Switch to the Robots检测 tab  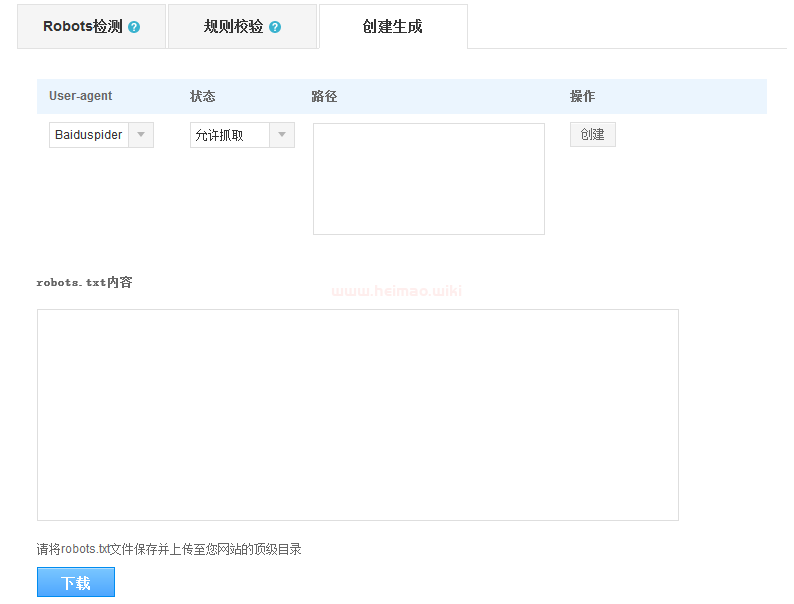point(83,27)
